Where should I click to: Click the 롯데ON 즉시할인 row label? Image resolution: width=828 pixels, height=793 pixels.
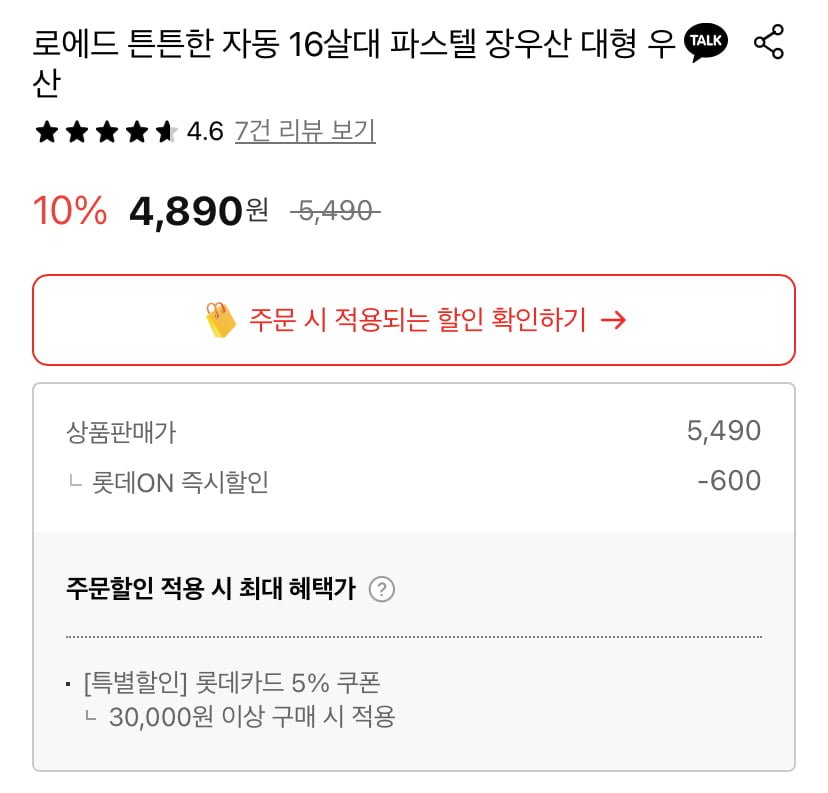coord(177,482)
